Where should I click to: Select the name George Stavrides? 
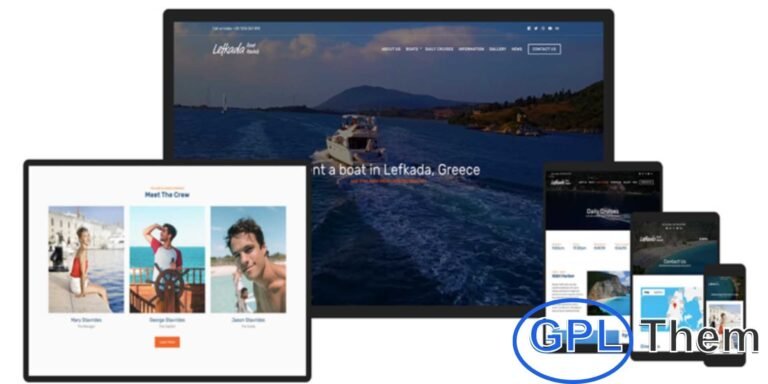(x=167, y=320)
